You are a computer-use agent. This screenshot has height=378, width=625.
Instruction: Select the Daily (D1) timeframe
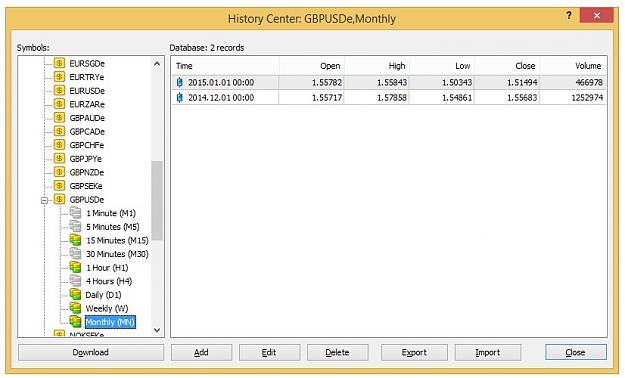103,295
